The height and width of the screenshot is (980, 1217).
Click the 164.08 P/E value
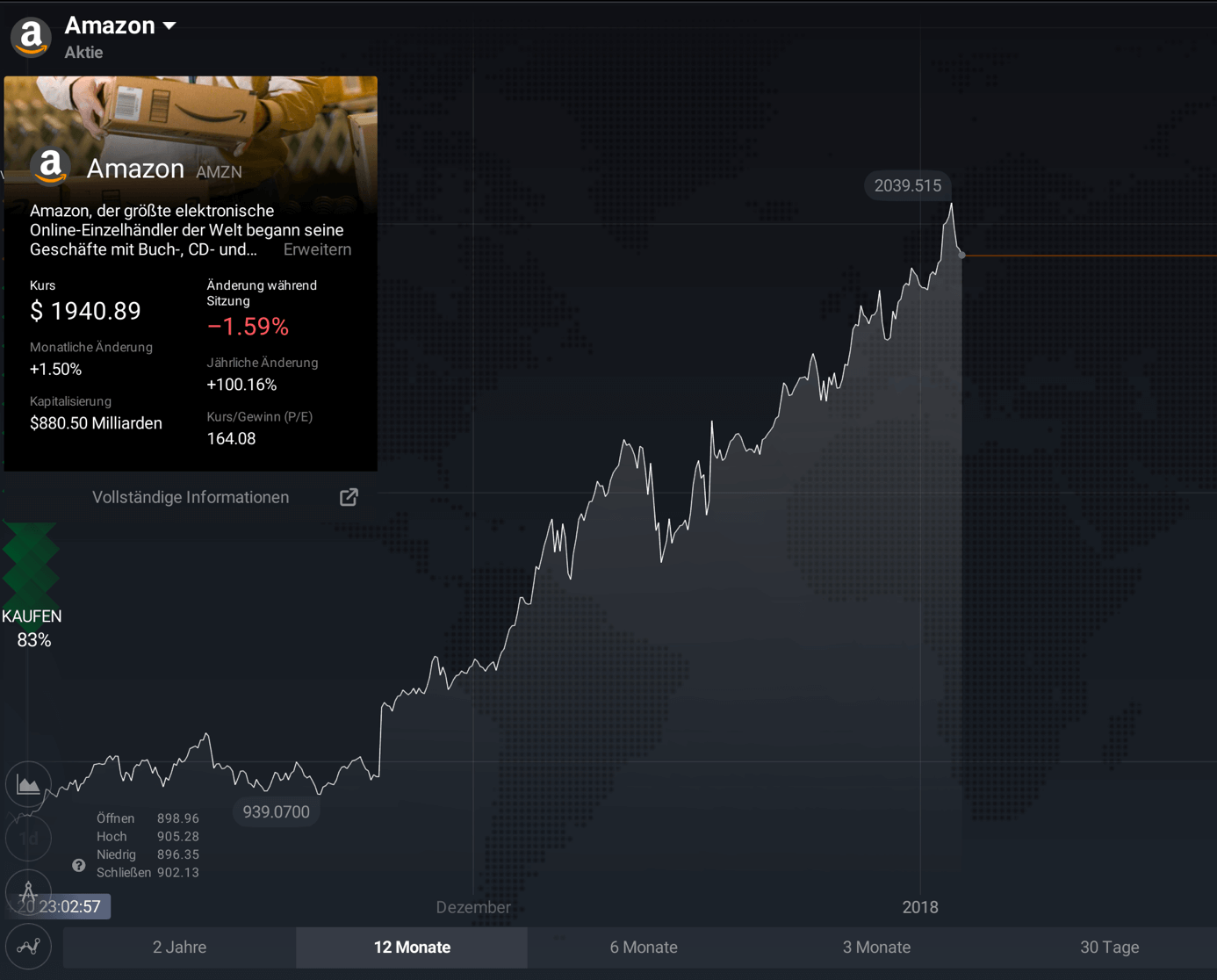click(231, 439)
